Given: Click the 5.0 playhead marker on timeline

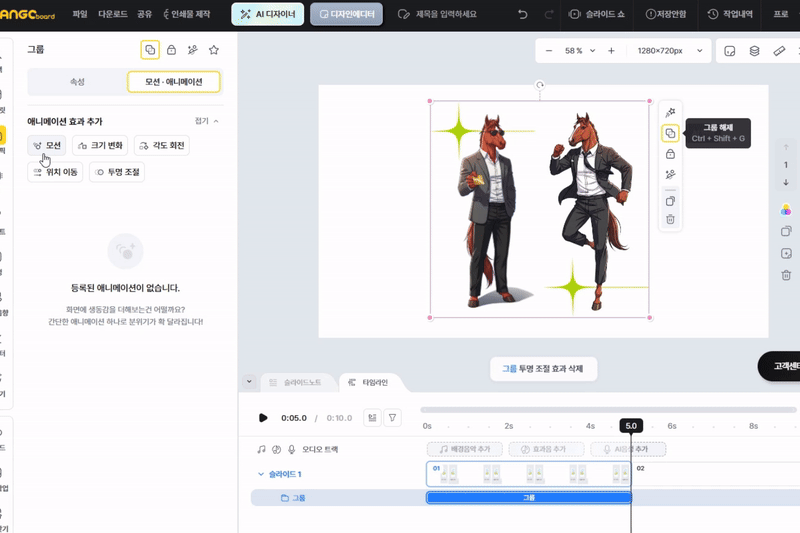Looking at the screenshot, I should tap(630, 426).
